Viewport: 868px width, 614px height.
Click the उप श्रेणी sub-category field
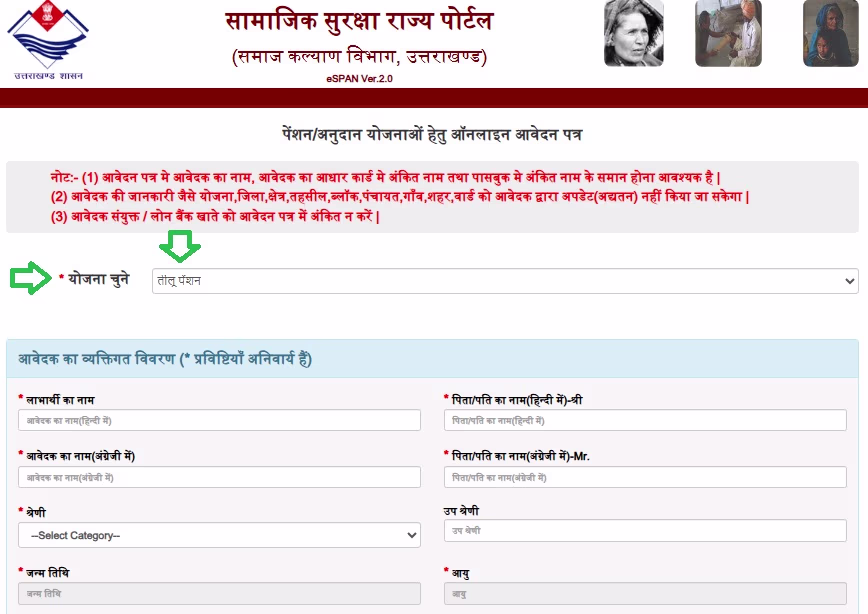[x=645, y=531]
